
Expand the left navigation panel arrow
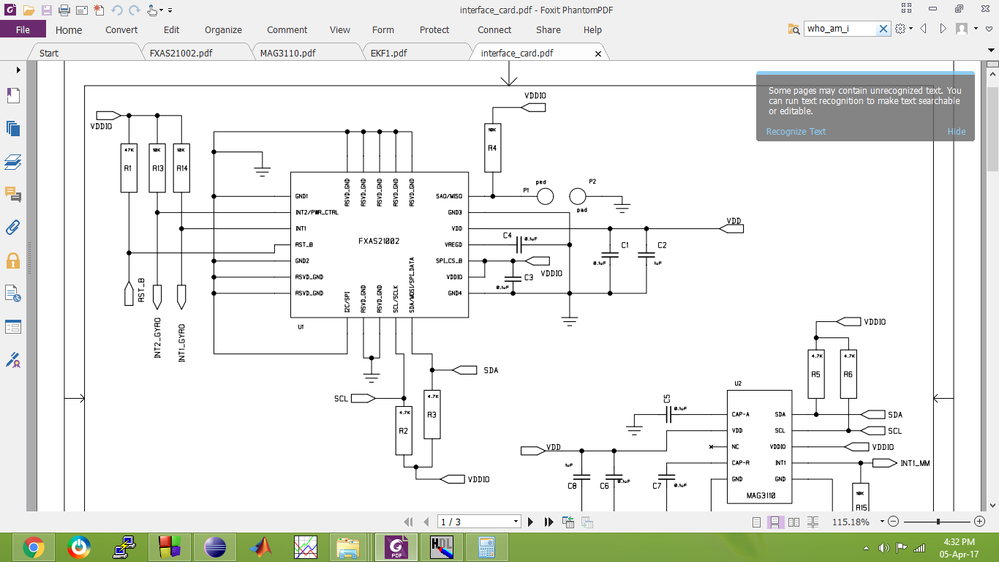[x=18, y=70]
